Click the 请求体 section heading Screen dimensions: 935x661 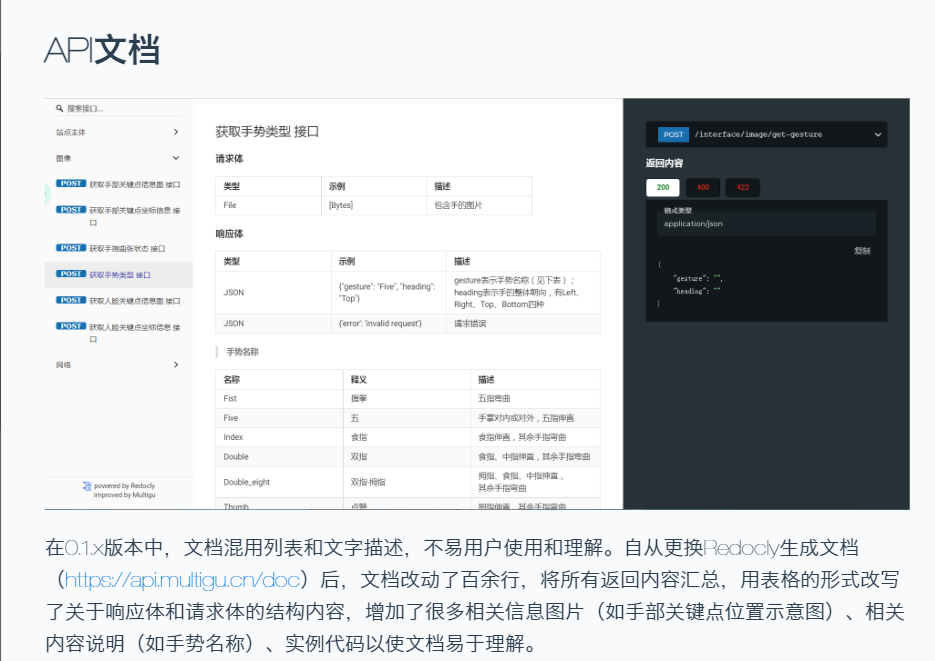(x=229, y=159)
